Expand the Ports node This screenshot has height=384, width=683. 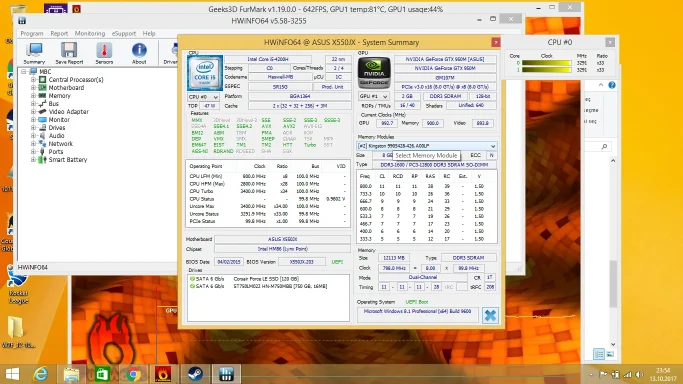33,152
